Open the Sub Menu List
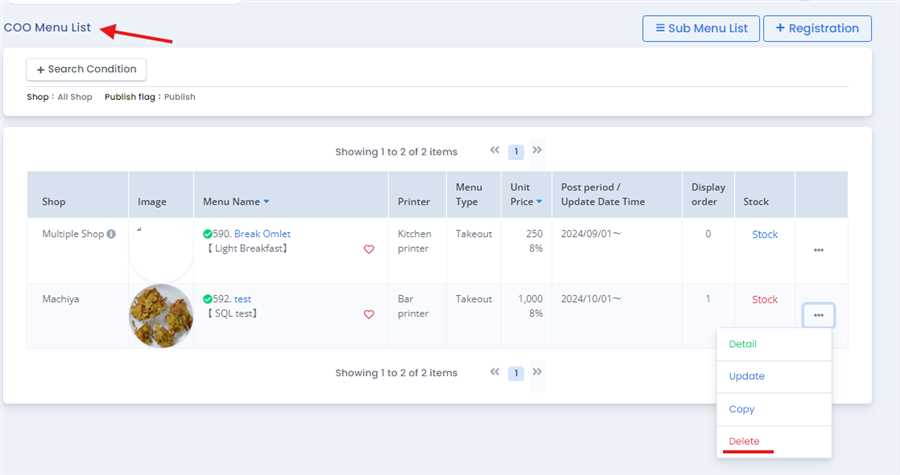The image size is (900, 475). point(700,28)
